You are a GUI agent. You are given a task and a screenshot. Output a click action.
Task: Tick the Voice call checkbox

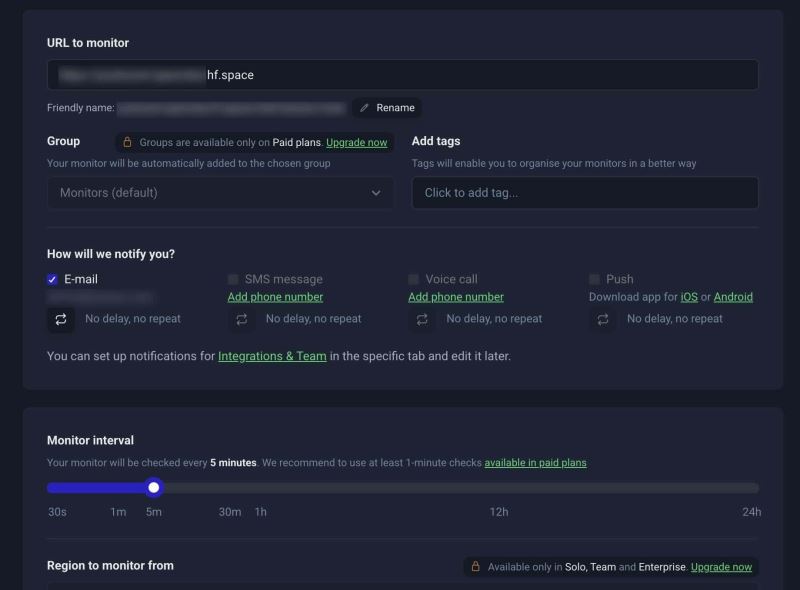click(414, 280)
